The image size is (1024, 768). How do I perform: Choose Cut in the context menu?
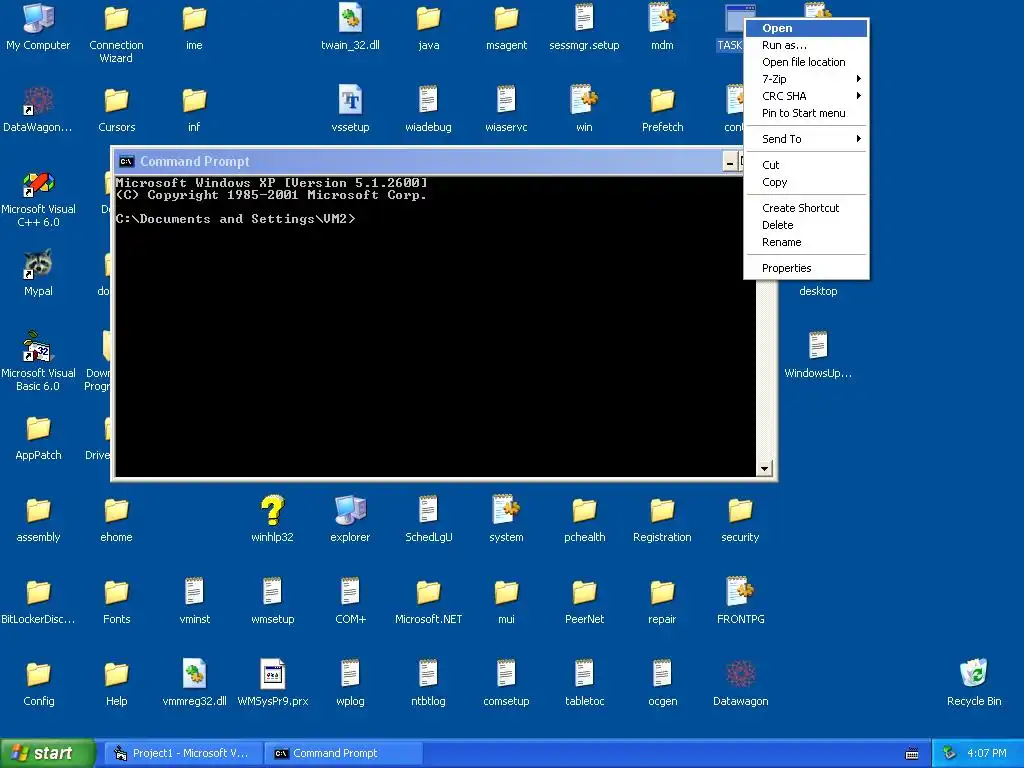806,165
